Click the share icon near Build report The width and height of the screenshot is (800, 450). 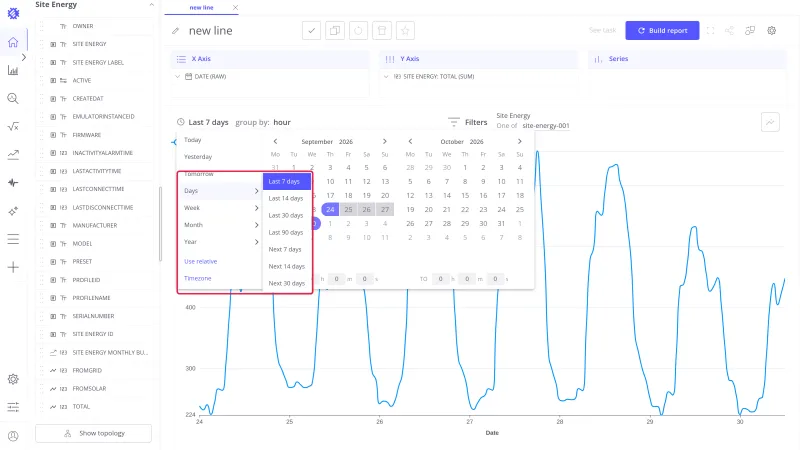click(730, 31)
